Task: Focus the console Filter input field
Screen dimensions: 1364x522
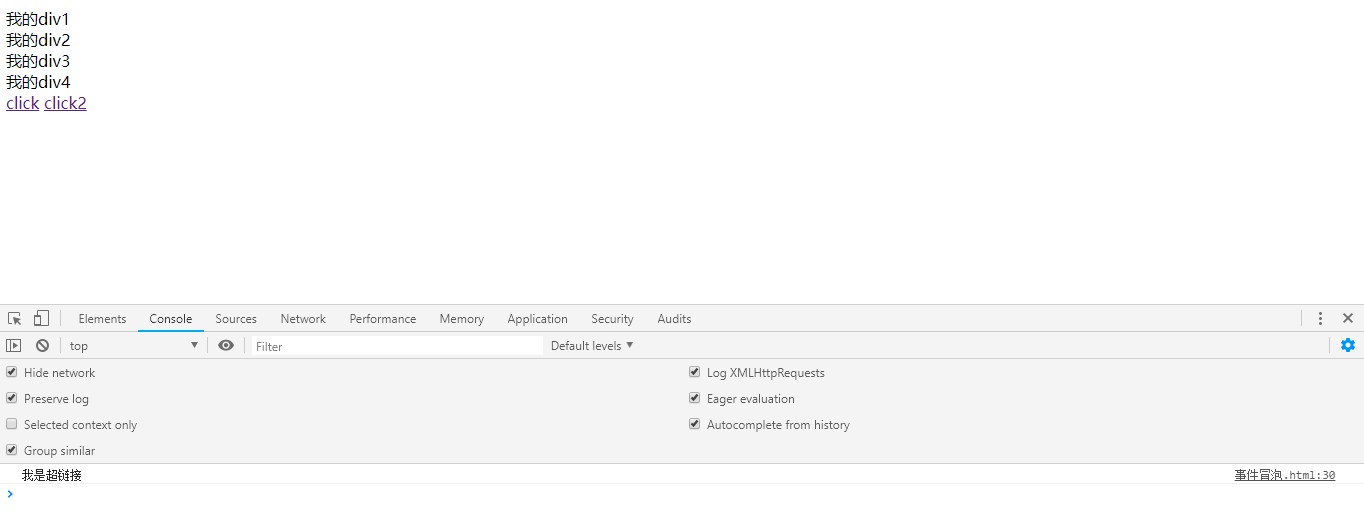Action: (x=396, y=345)
